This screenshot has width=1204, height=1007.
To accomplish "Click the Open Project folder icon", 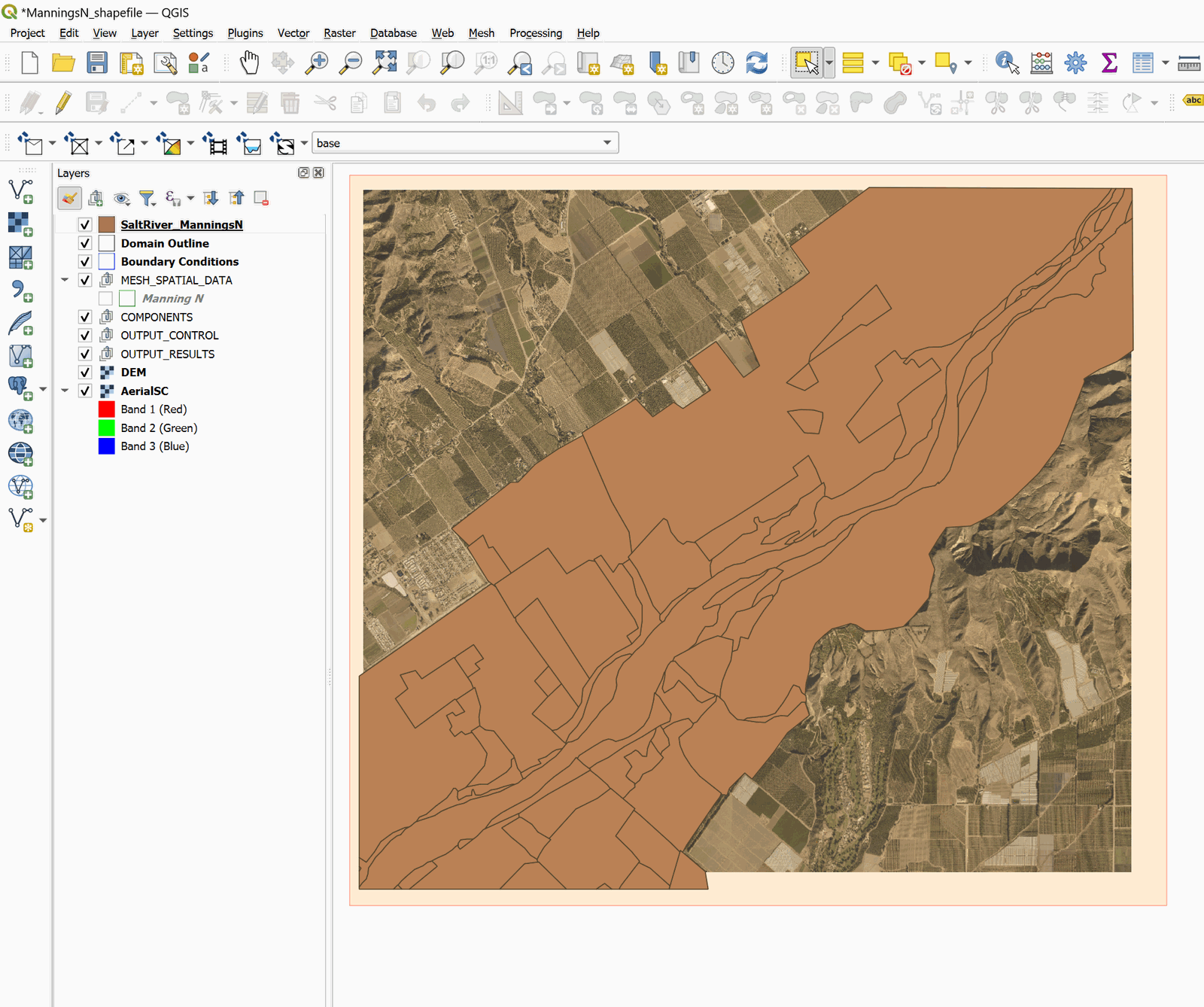I will click(63, 62).
